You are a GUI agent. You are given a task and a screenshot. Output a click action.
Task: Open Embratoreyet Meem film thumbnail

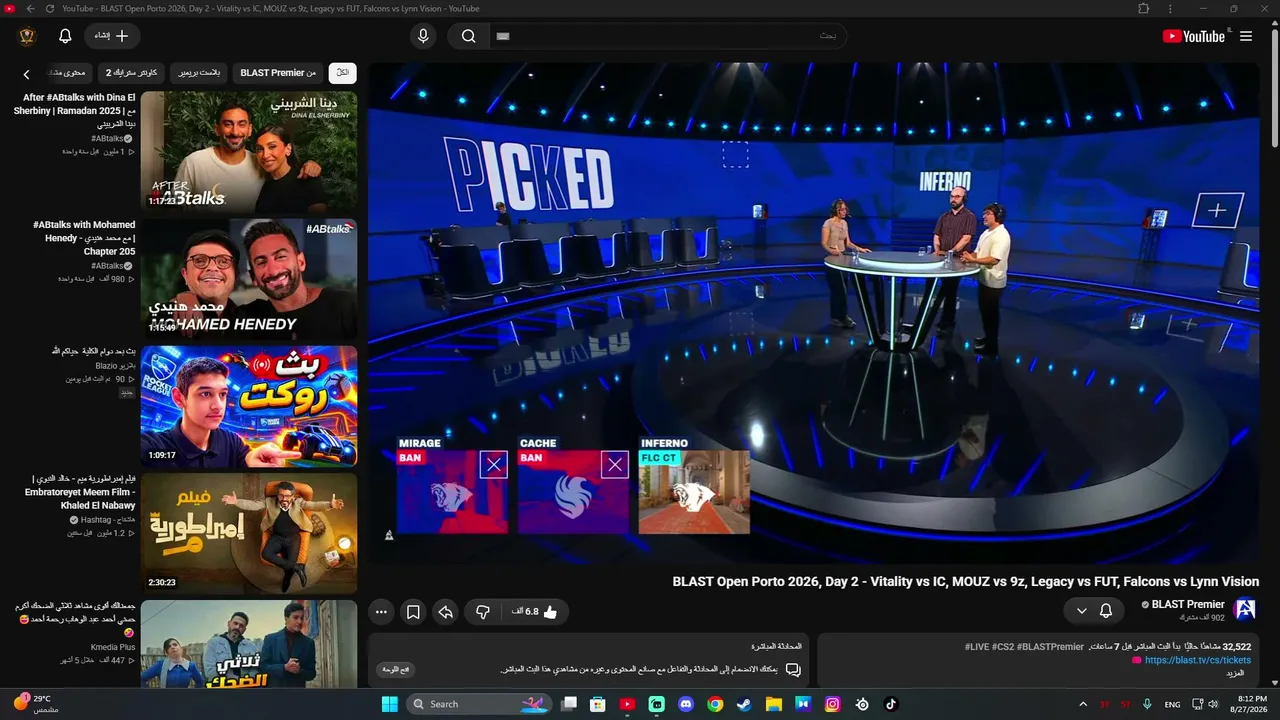249,533
